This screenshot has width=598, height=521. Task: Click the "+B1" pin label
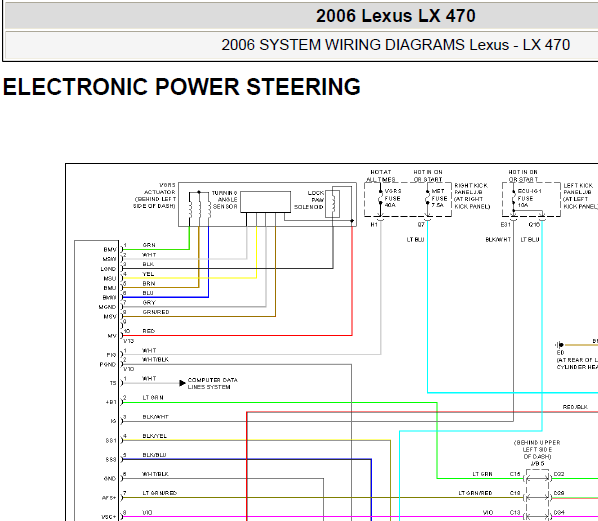tap(111, 402)
